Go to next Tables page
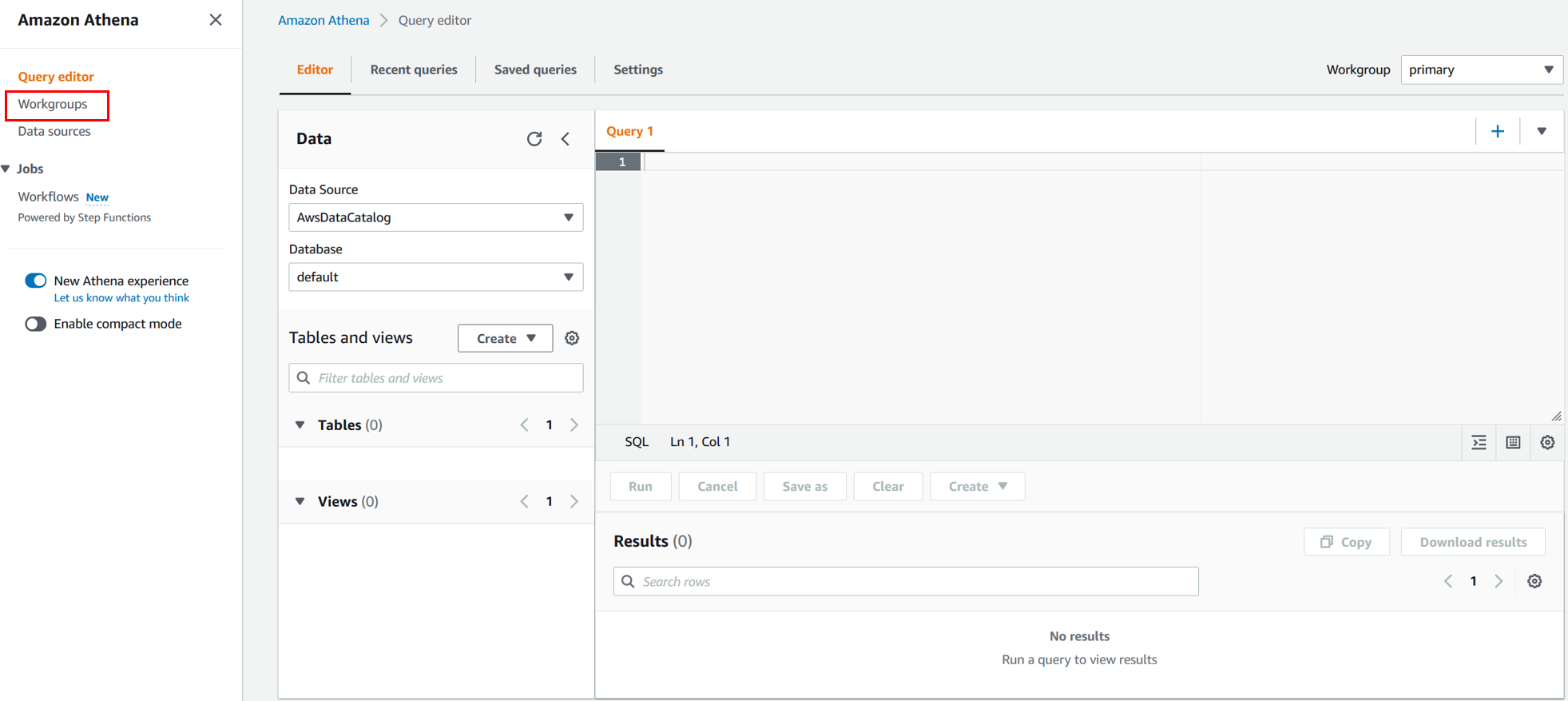 [x=574, y=425]
